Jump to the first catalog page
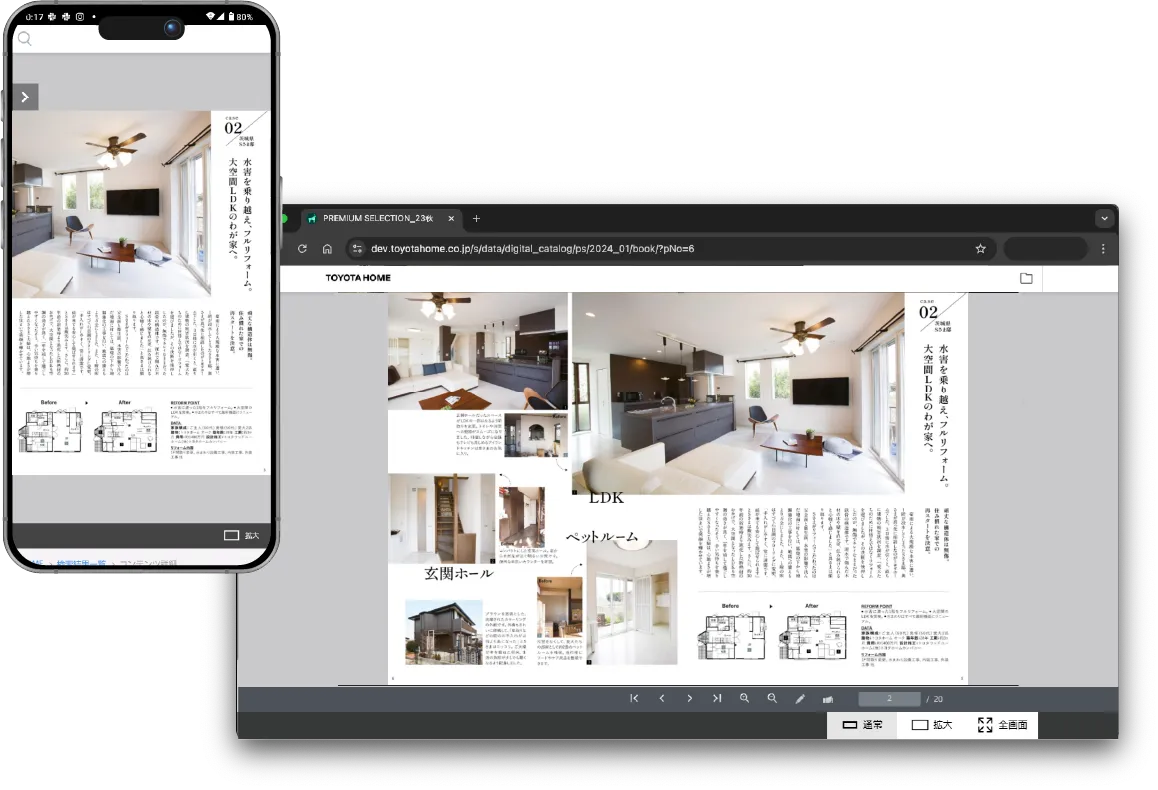Viewport: 1158px width, 790px height. point(634,699)
